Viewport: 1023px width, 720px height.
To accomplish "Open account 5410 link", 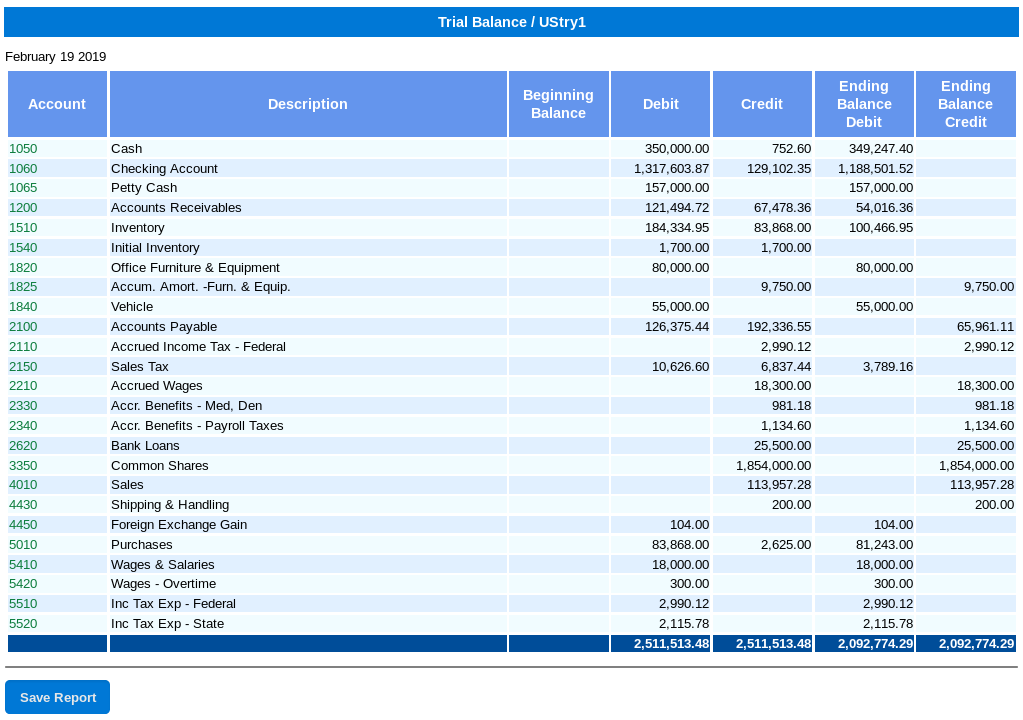I will pos(23,565).
